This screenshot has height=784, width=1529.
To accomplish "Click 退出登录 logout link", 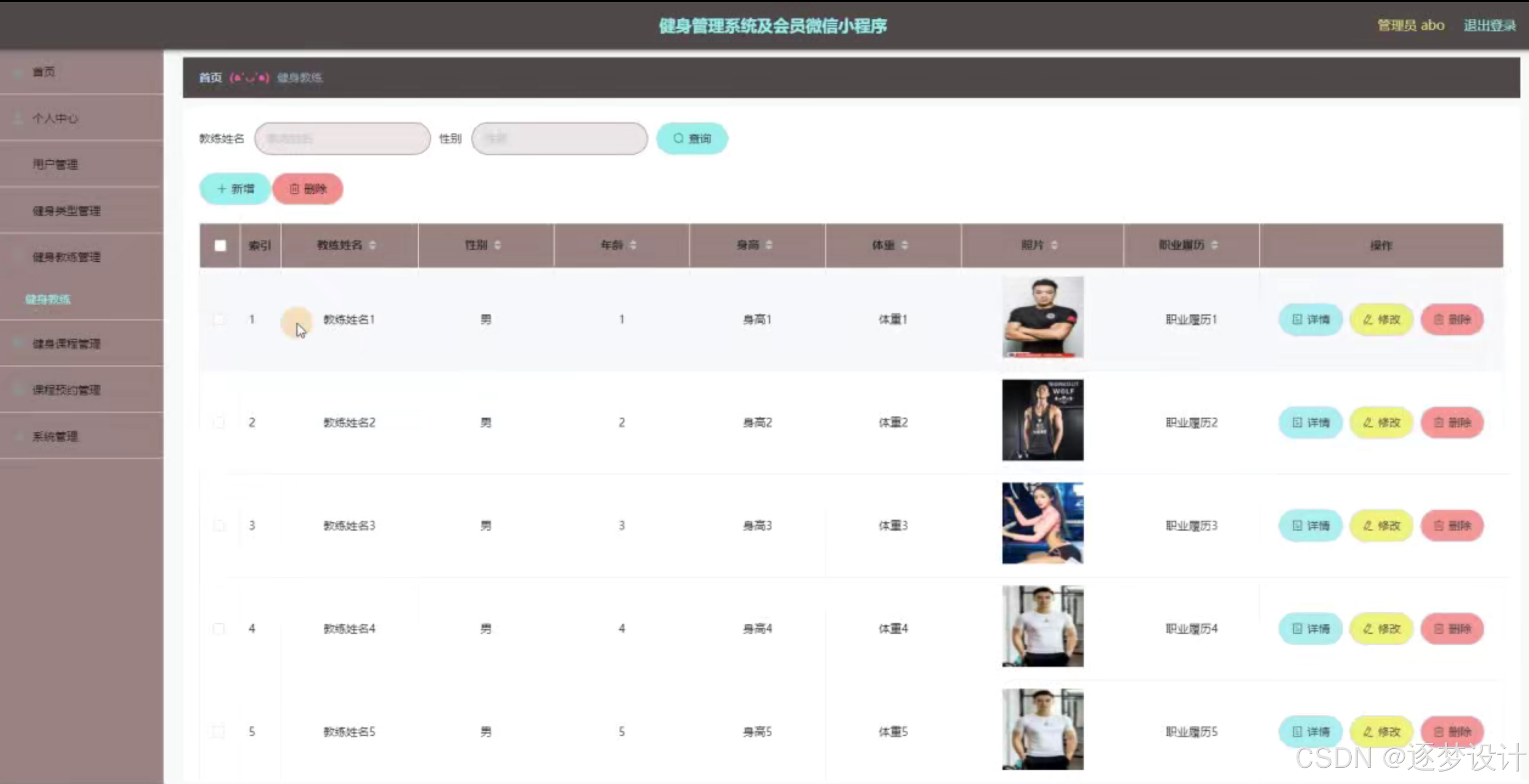I will [x=1489, y=25].
